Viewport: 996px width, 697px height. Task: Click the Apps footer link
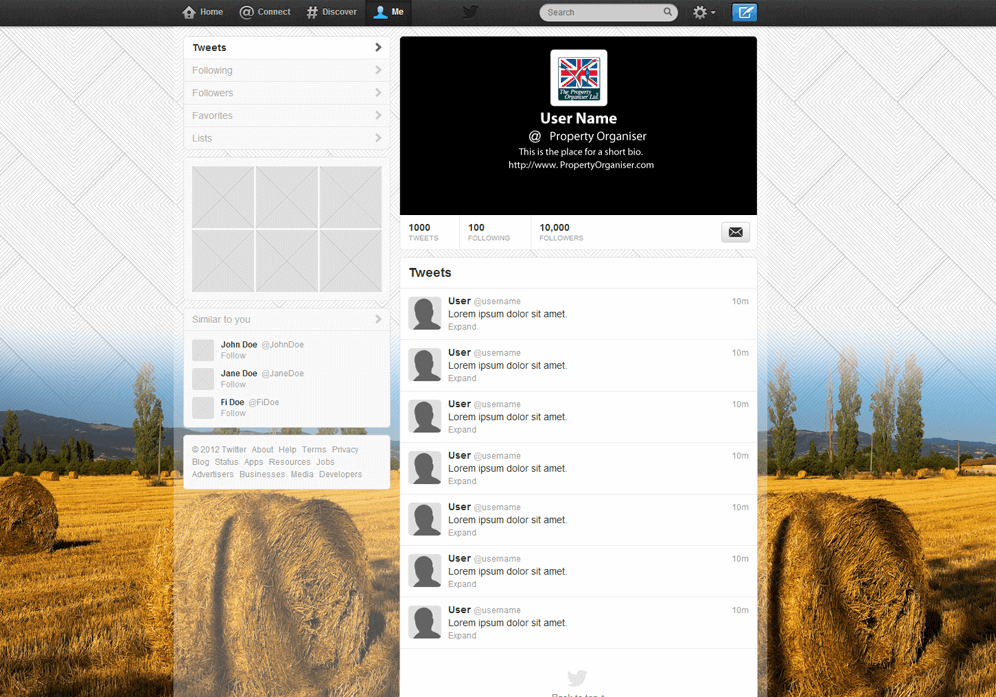pos(253,462)
